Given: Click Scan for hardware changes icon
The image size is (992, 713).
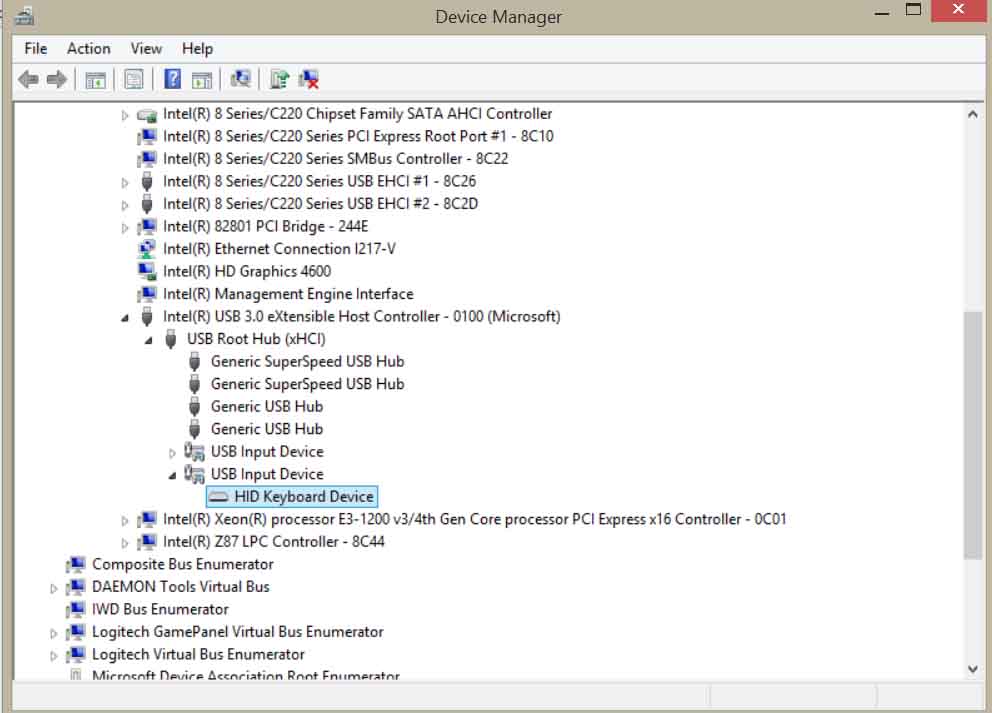Looking at the screenshot, I should point(240,79).
